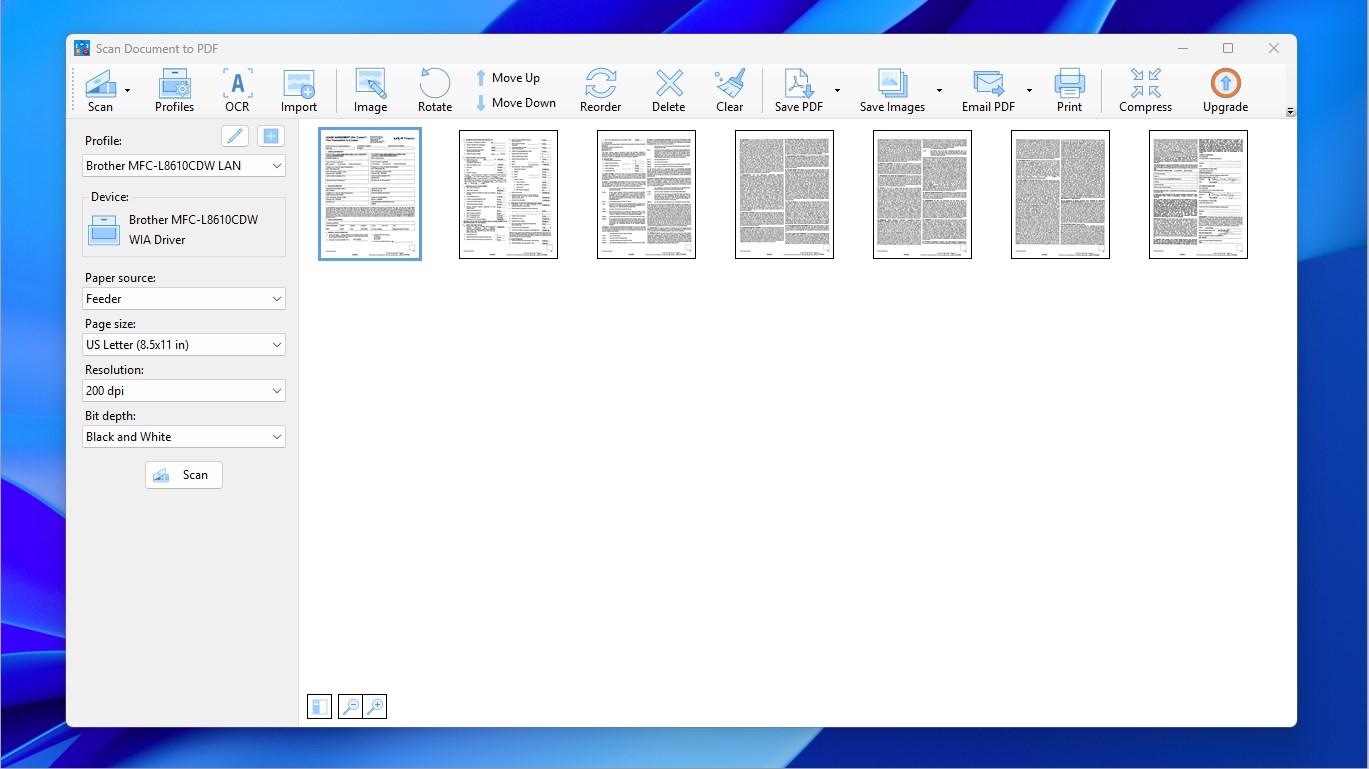This screenshot has height=769, width=1369.
Task: Add a new profile with plus icon
Action: click(x=270, y=135)
